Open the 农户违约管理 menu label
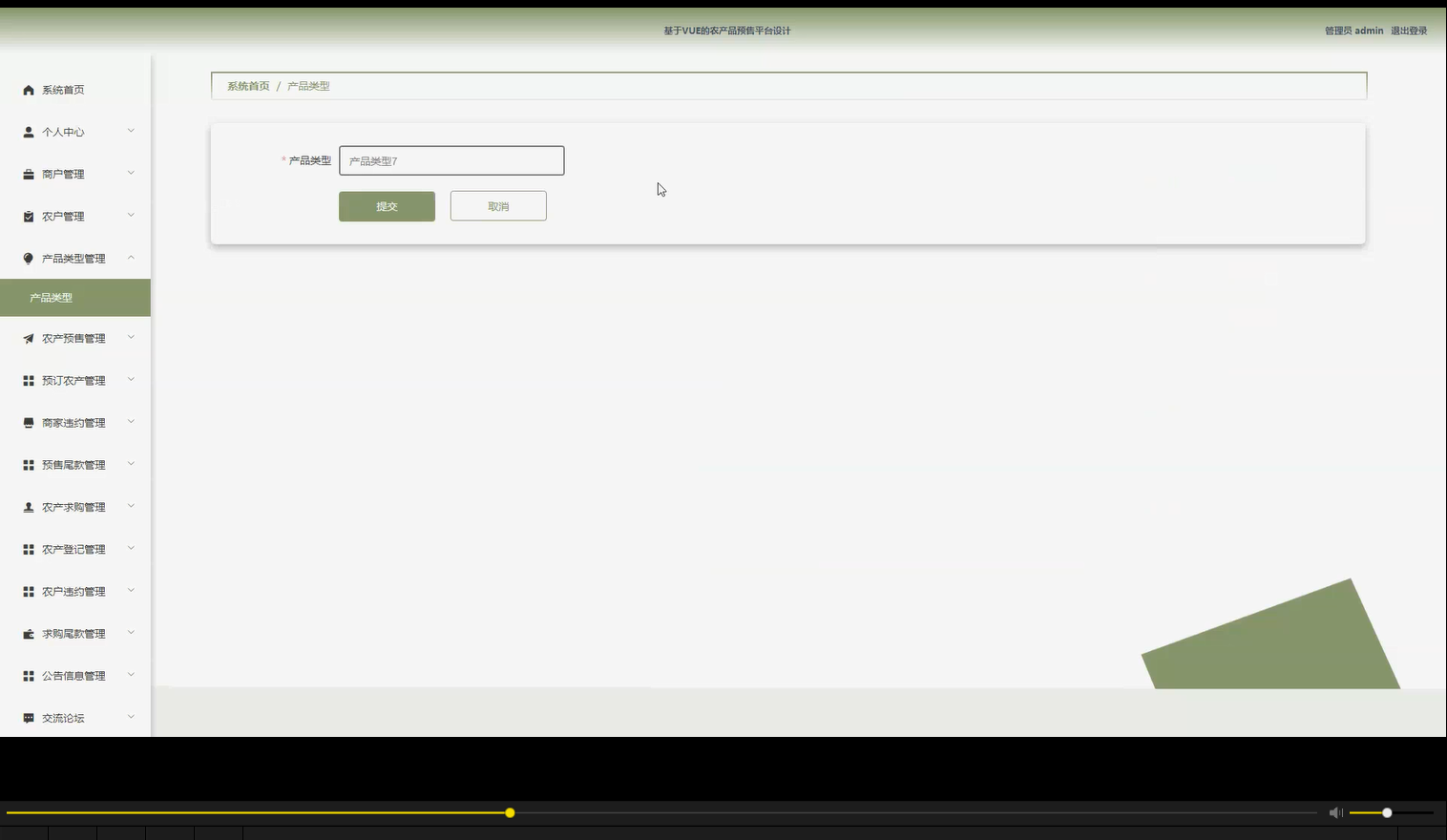This screenshot has width=1447, height=840. point(73,592)
